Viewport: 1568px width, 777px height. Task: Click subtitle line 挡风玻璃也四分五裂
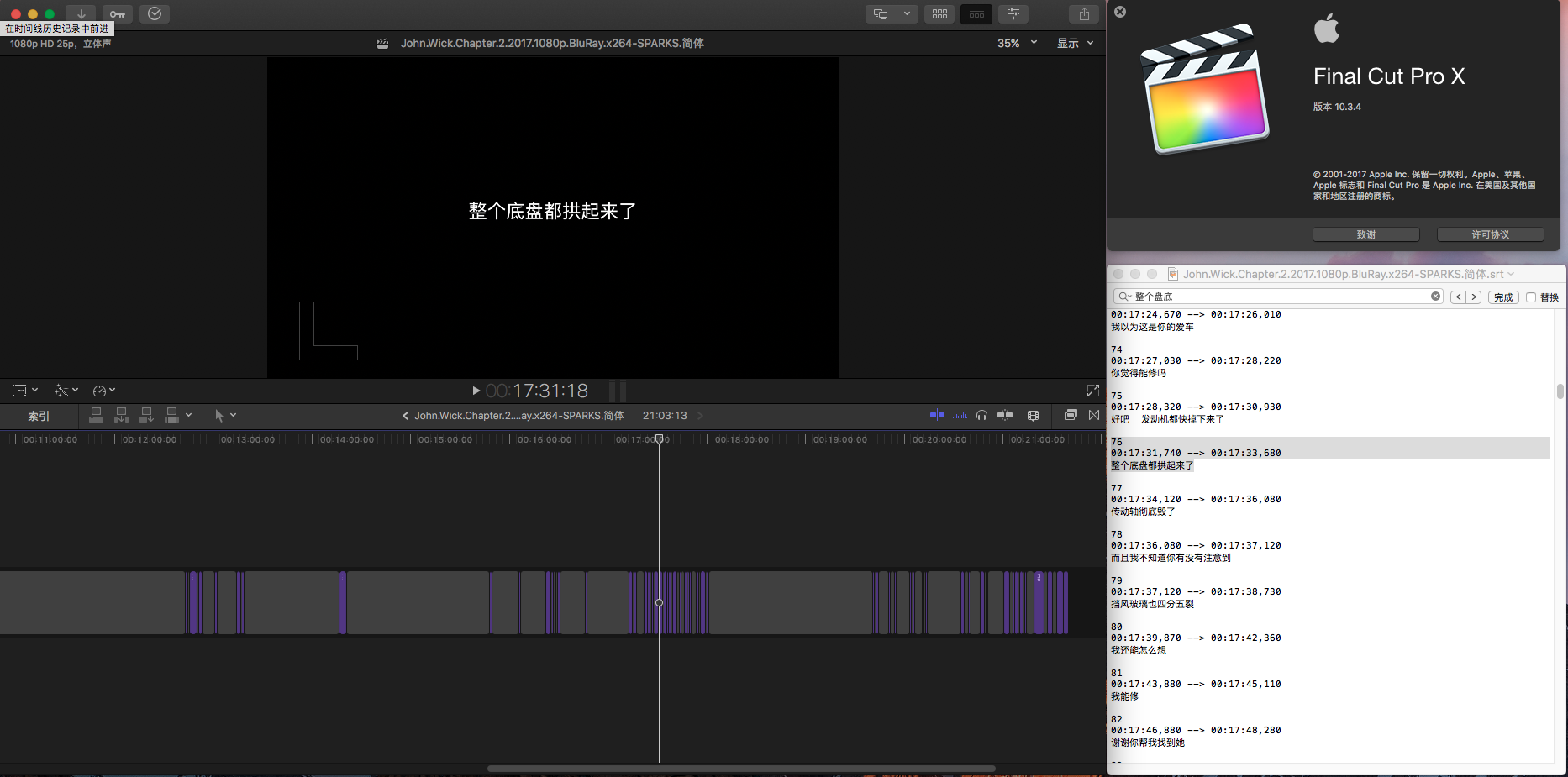[1152, 604]
